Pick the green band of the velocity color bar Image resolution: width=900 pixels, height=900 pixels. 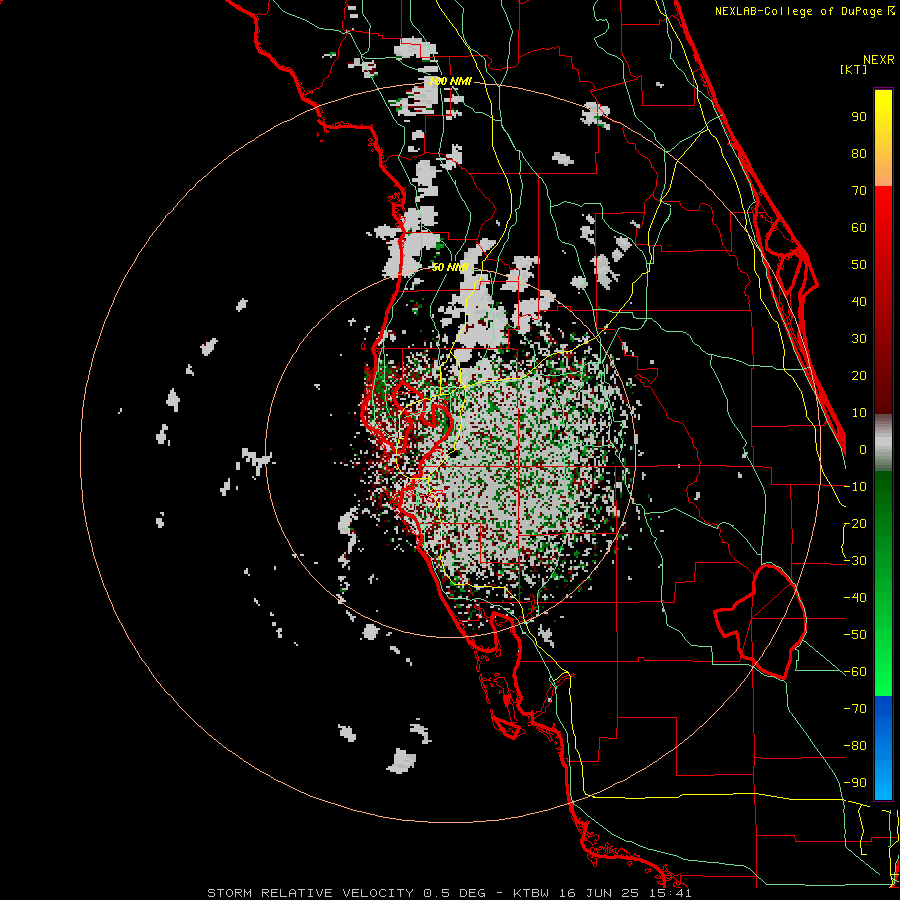click(883, 584)
